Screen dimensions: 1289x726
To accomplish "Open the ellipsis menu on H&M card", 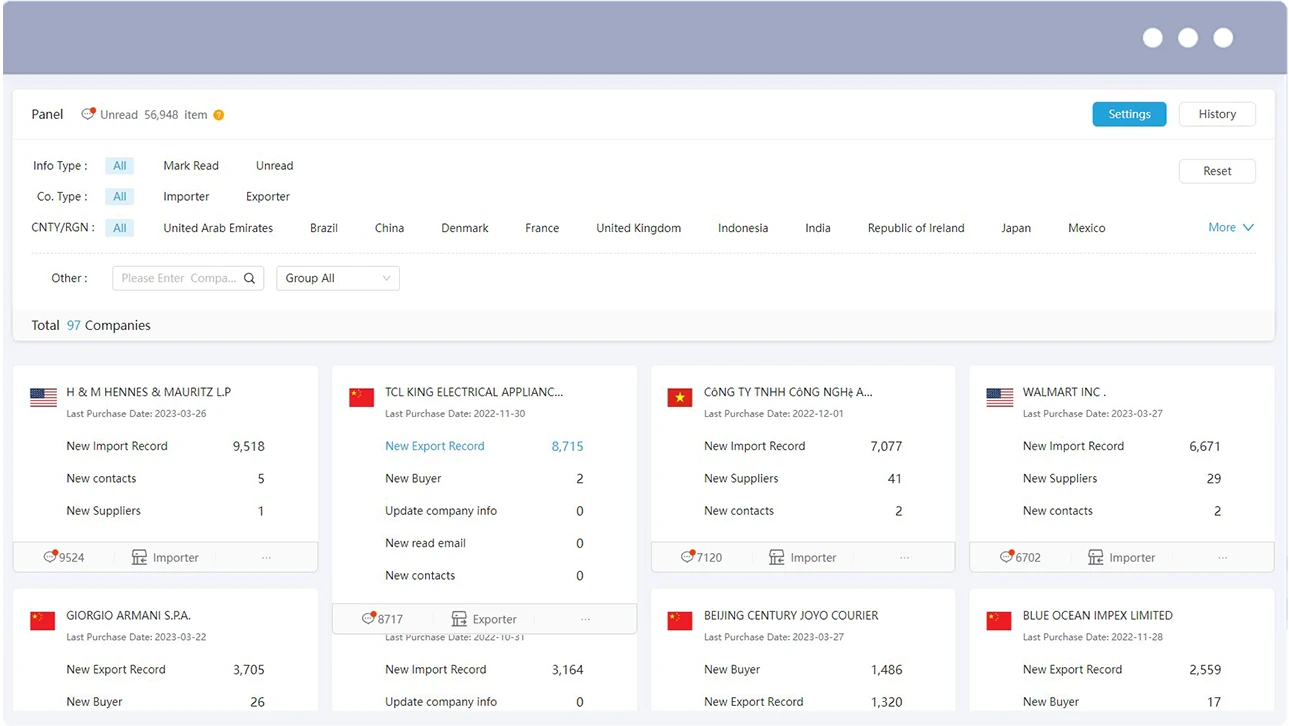I will (x=267, y=558).
